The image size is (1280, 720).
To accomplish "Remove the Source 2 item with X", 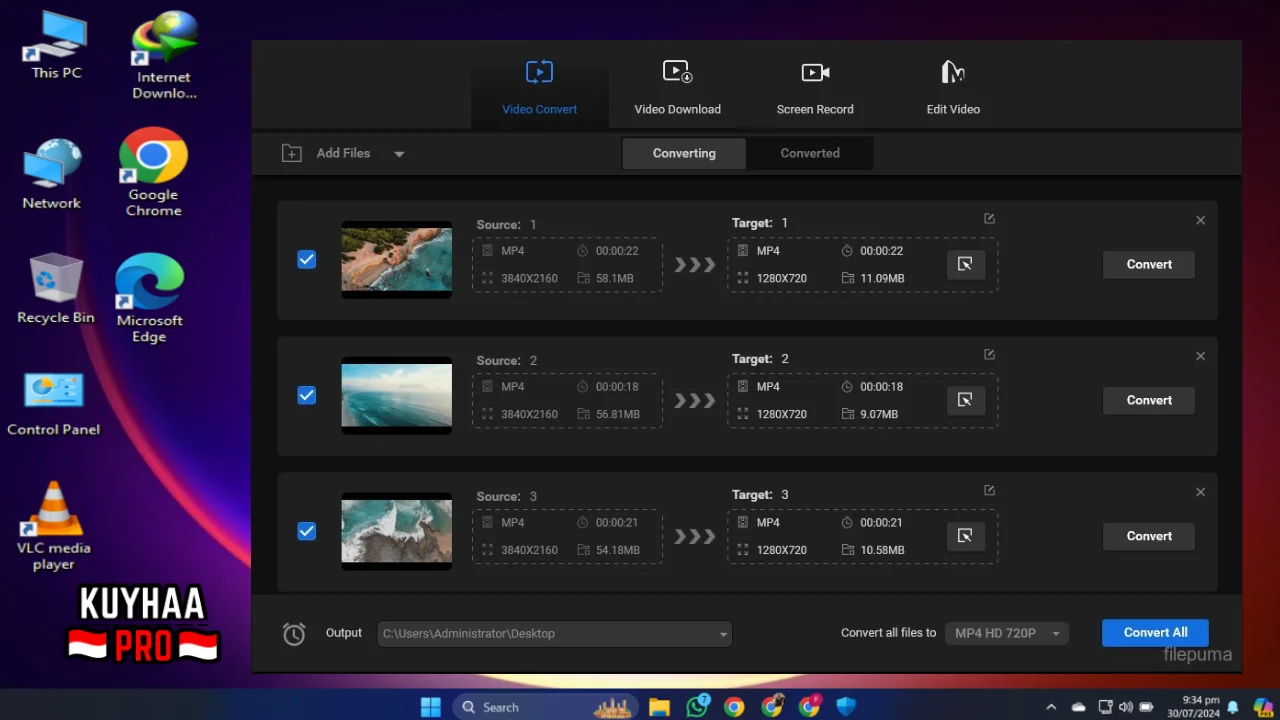I will 1201,356.
